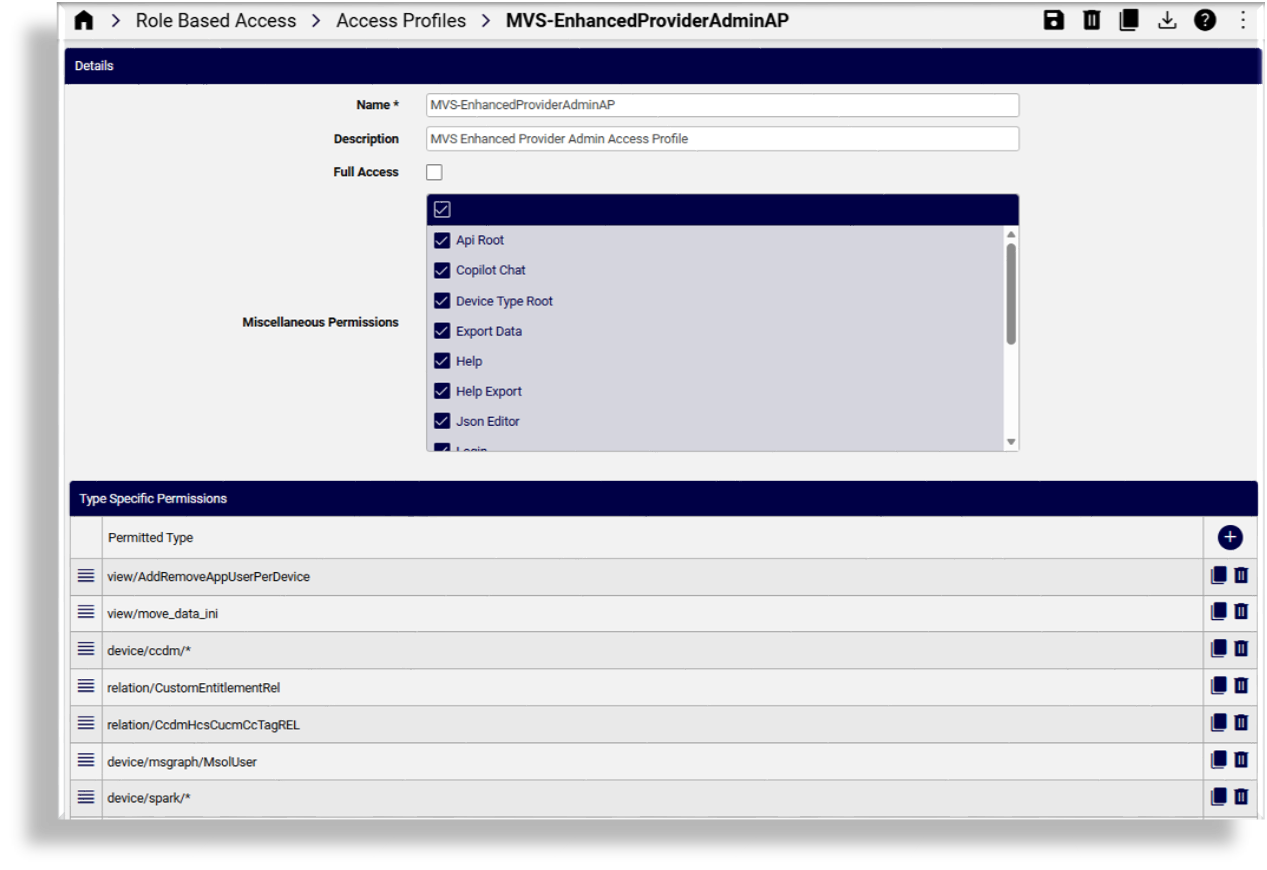This screenshot has width=1267, height=870.
Task: Uncheck the Export Data permission
Action: 442,331
